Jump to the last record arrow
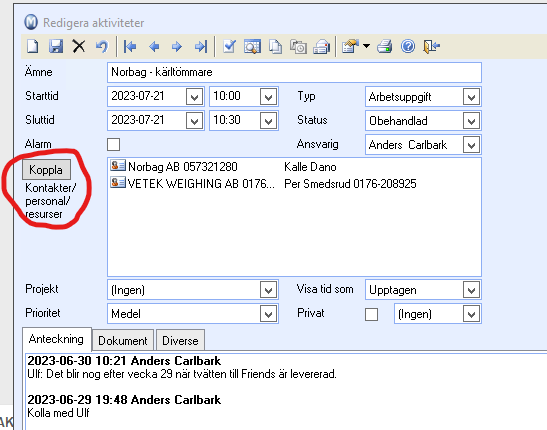This screenshot has width=547, height=430. coord(201,46)
